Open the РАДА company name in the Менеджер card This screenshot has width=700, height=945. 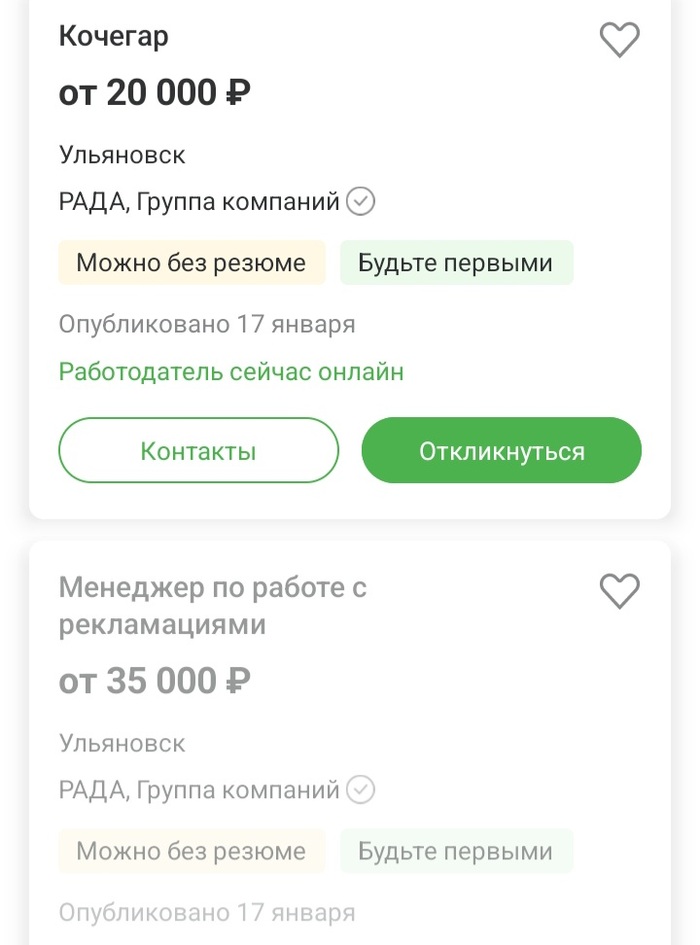(x=199, y=790)
